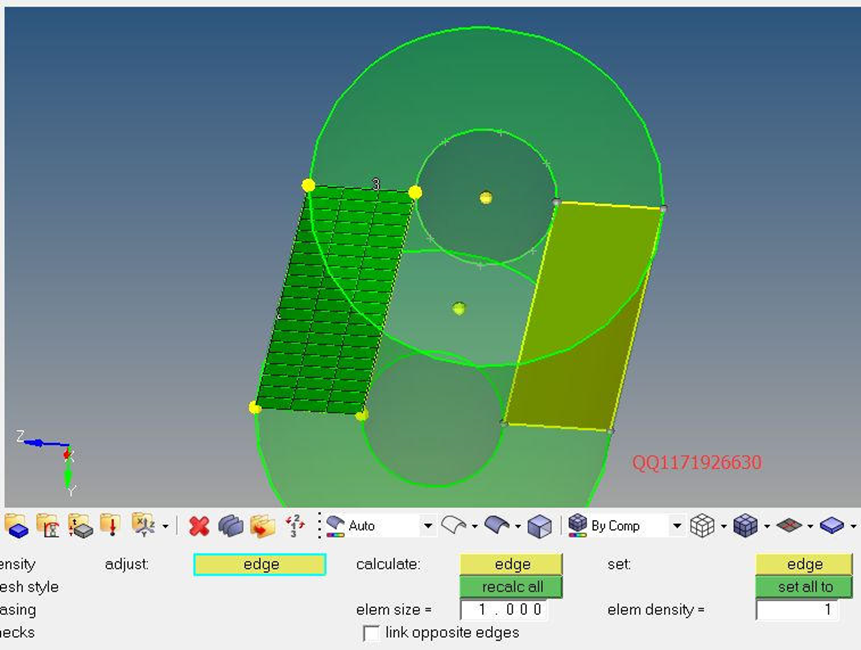The image size is (861, 650).
Task: Select the wireframe elements cube icon
Action: (702, 526)
